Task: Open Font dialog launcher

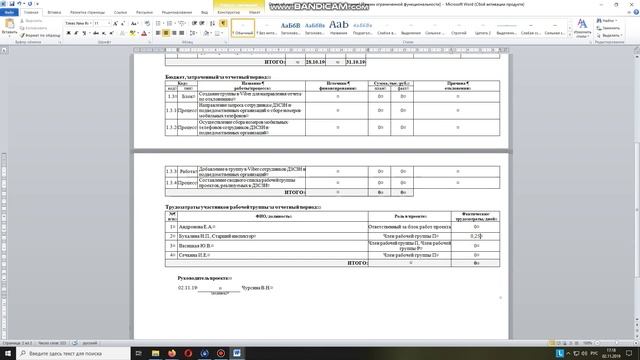Action: (150, 42)
